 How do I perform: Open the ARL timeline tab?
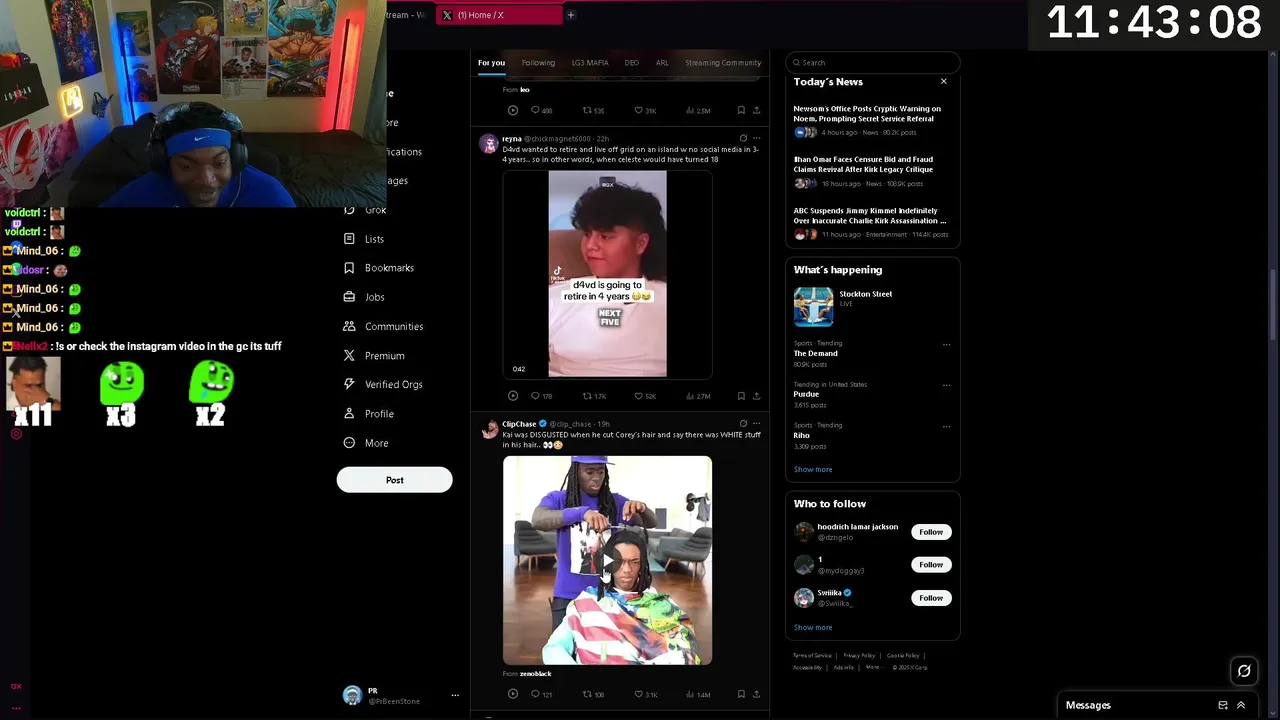pyautogui.click(x=662, y=63)
